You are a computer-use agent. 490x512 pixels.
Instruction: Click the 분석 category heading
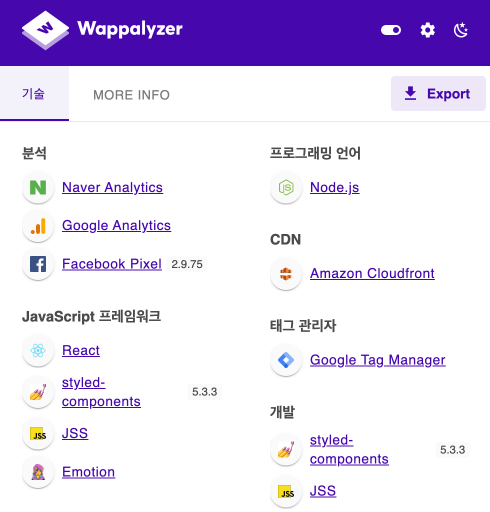click(x=34, y=153)
